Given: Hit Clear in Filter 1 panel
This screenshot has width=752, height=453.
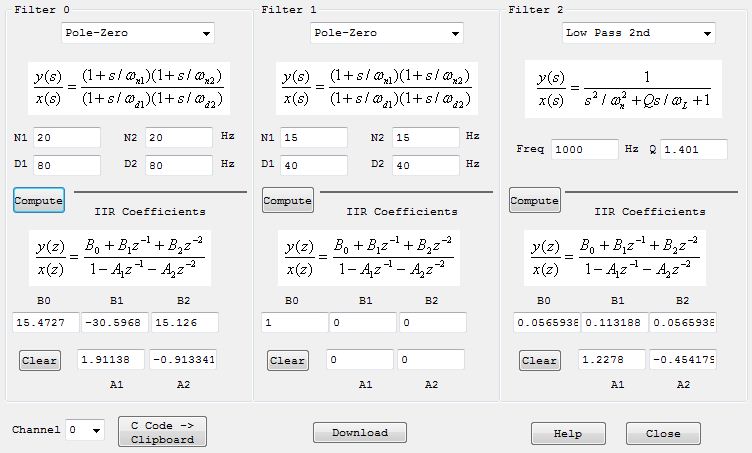Looking at the screenshot, I should click(287, 360).
